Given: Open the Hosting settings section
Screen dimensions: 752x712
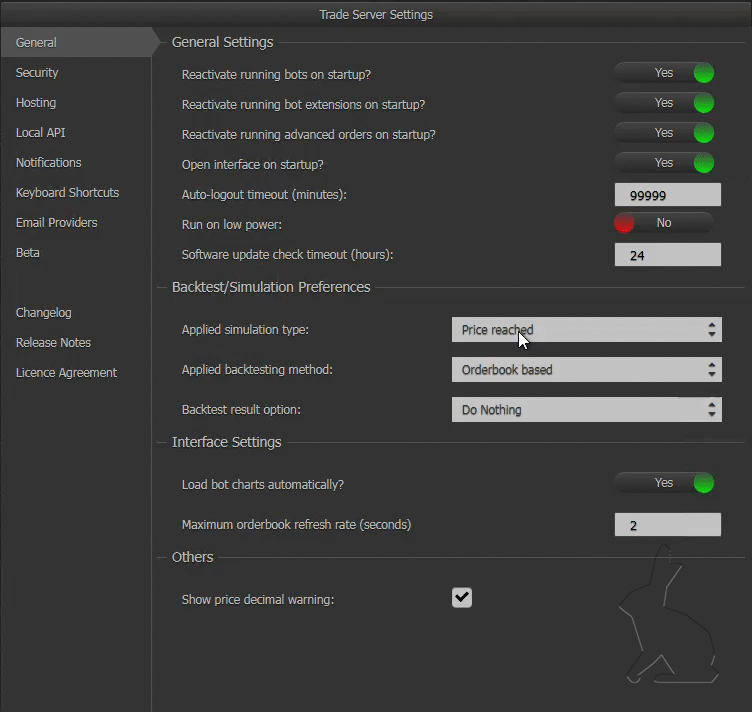Looking at the screenshot, I should pos(36,103).
